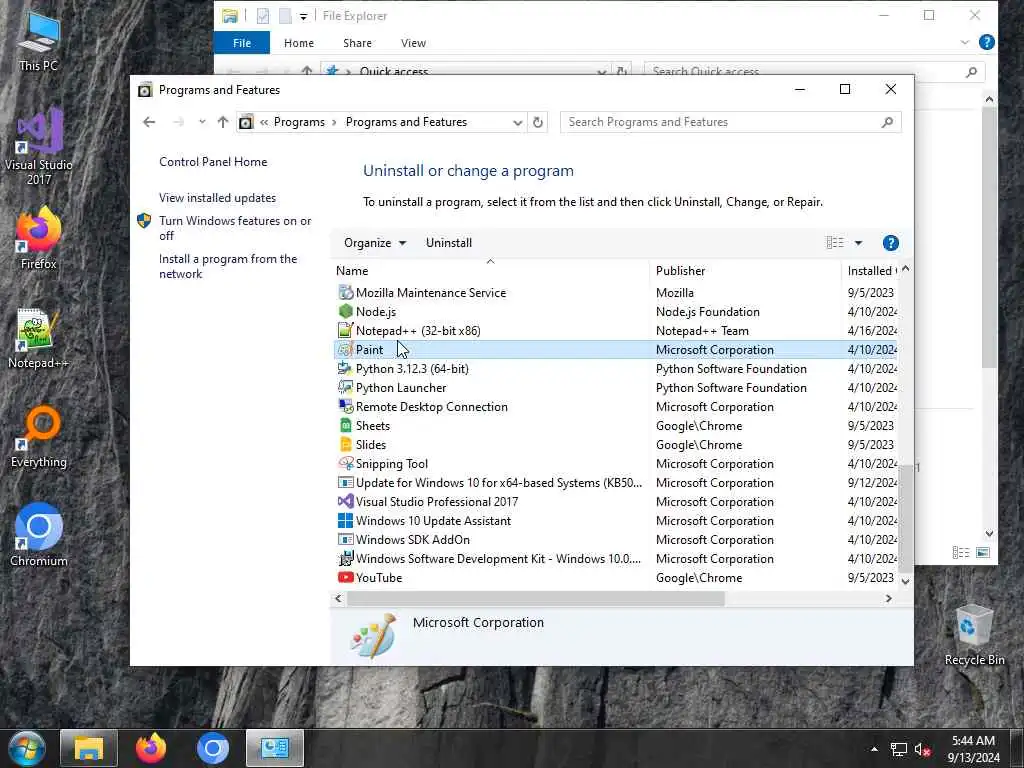Open File Explorer help icon
The width and height of the screenshot is (1024, 768).
point(986,42)
